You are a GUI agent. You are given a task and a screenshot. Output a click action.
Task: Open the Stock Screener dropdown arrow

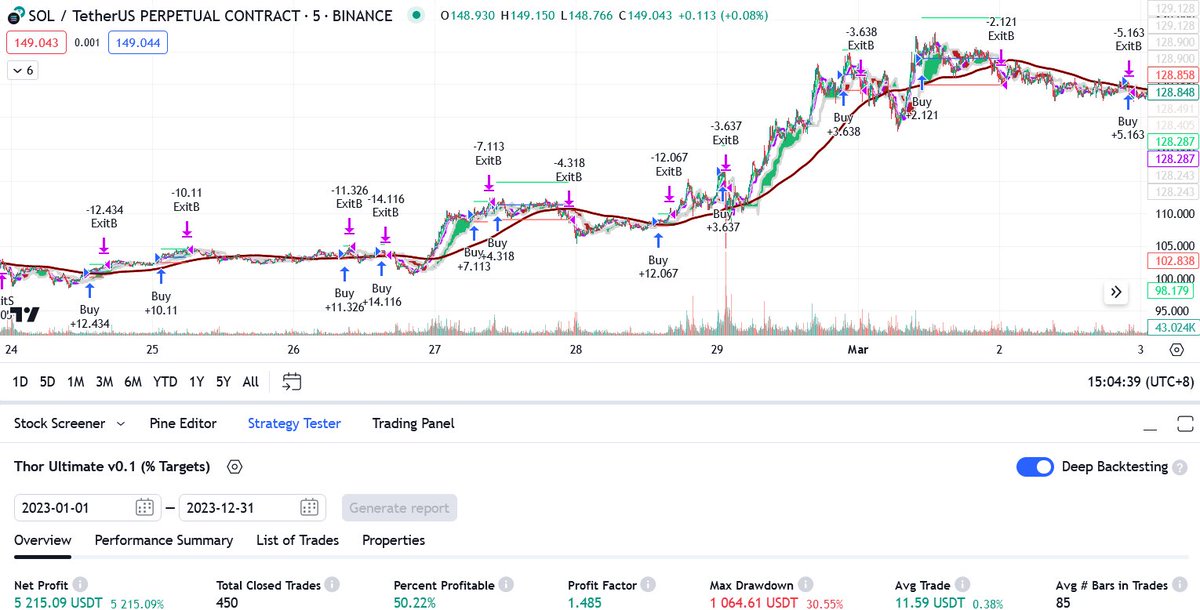tap(121, 424)
